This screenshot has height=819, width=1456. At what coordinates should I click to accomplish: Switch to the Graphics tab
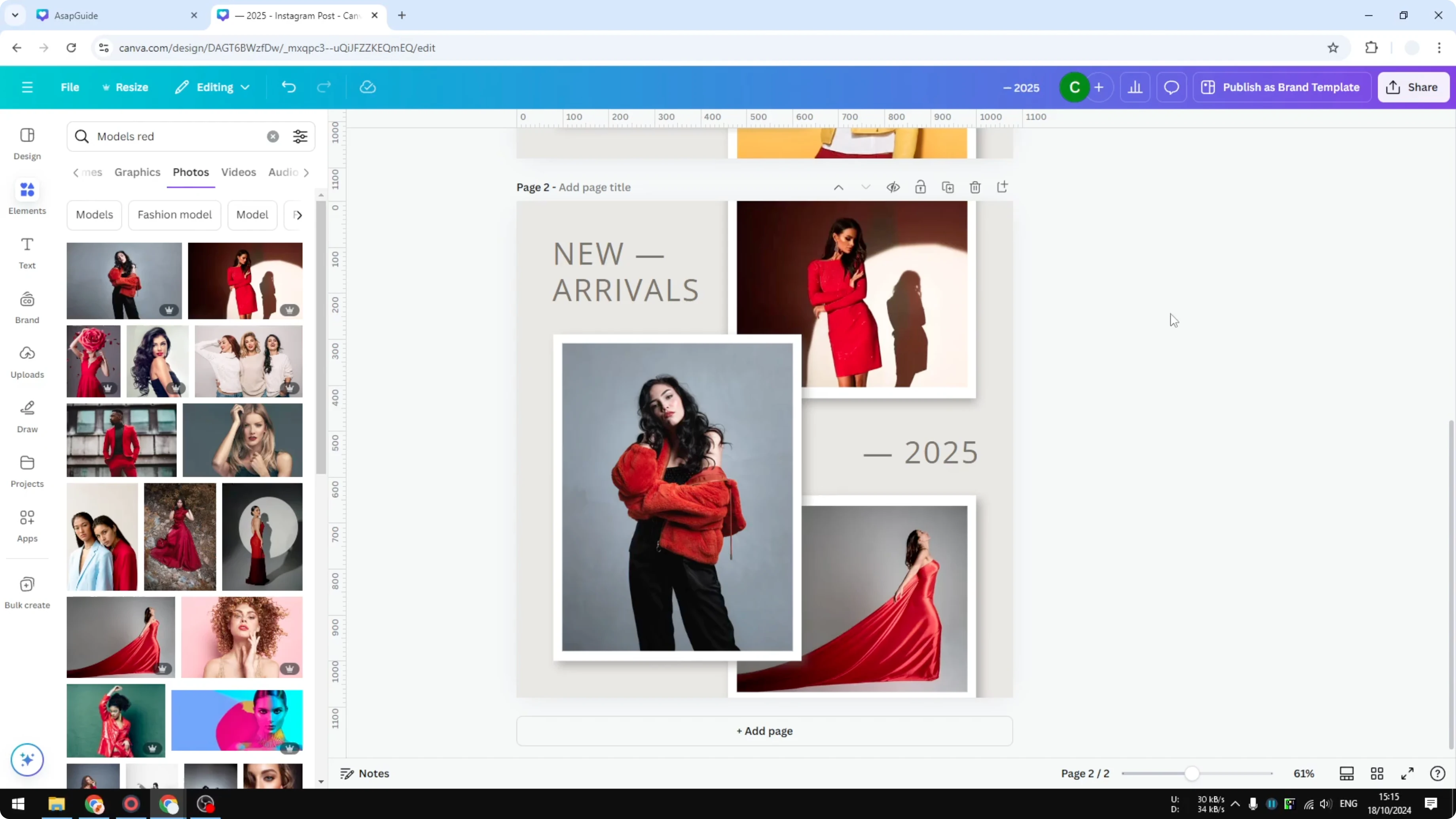point(137,173)
